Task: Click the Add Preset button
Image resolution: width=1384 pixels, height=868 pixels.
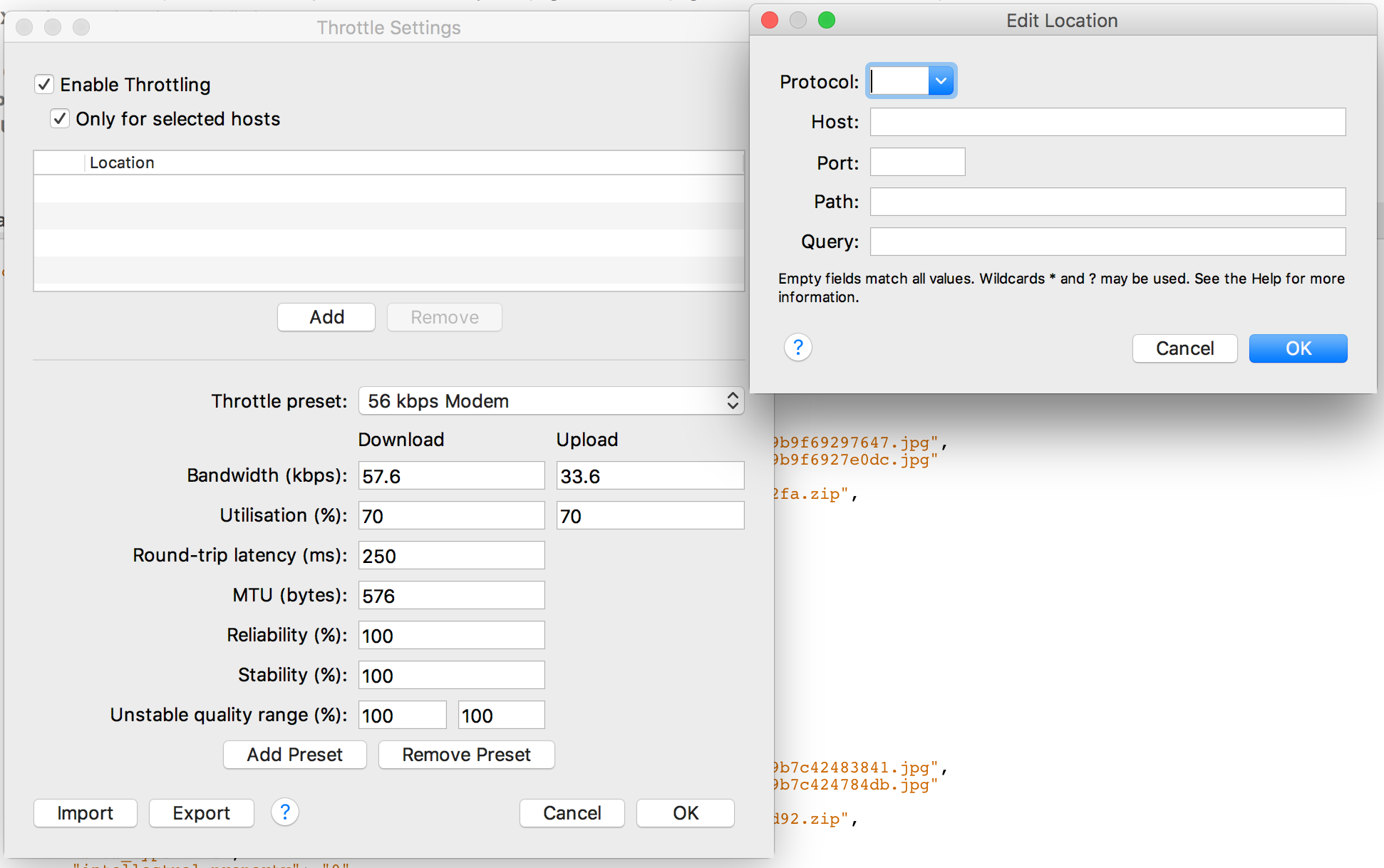Action: pos(294,755)
